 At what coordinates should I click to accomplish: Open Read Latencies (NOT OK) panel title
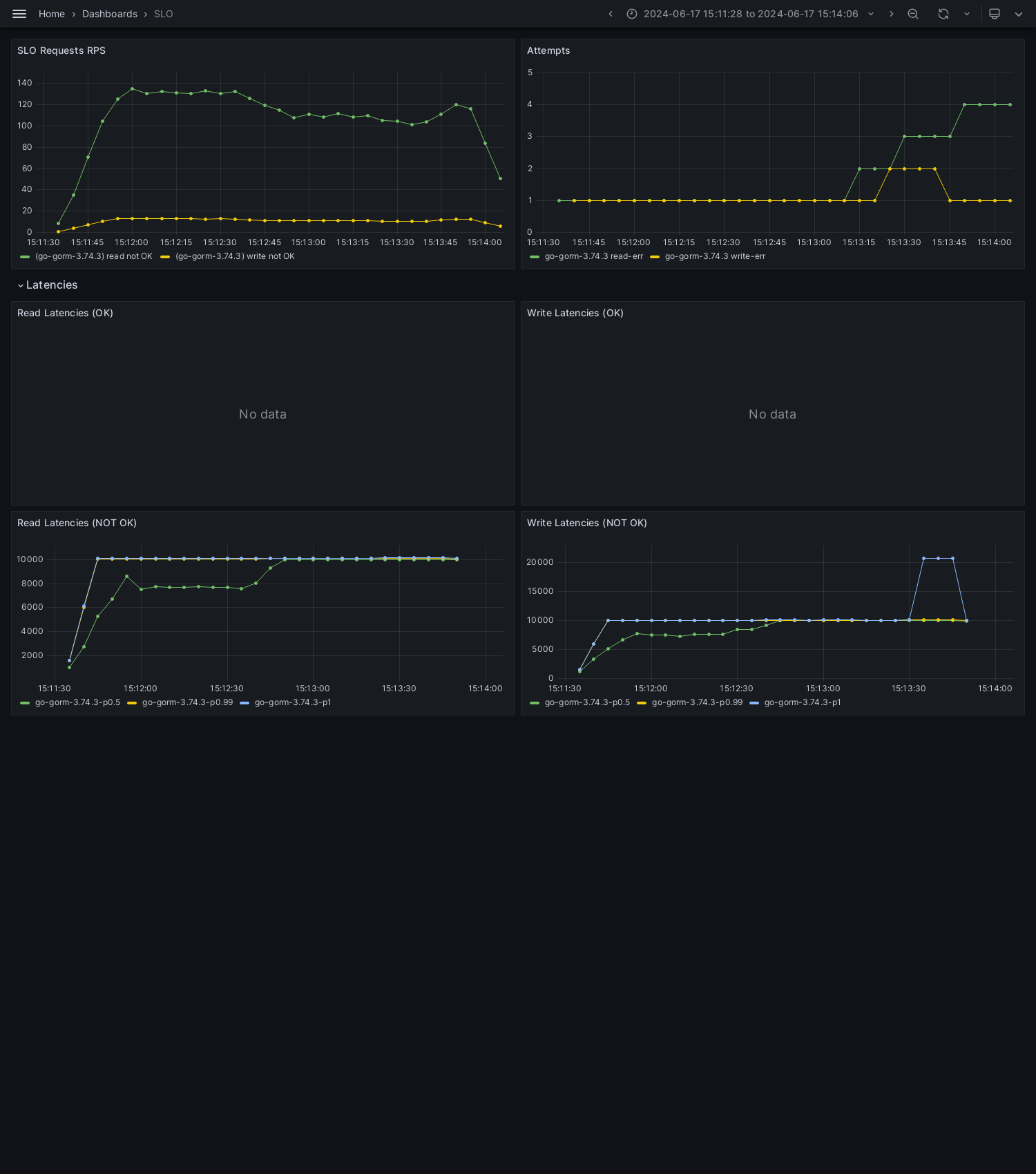pos(77,523)
